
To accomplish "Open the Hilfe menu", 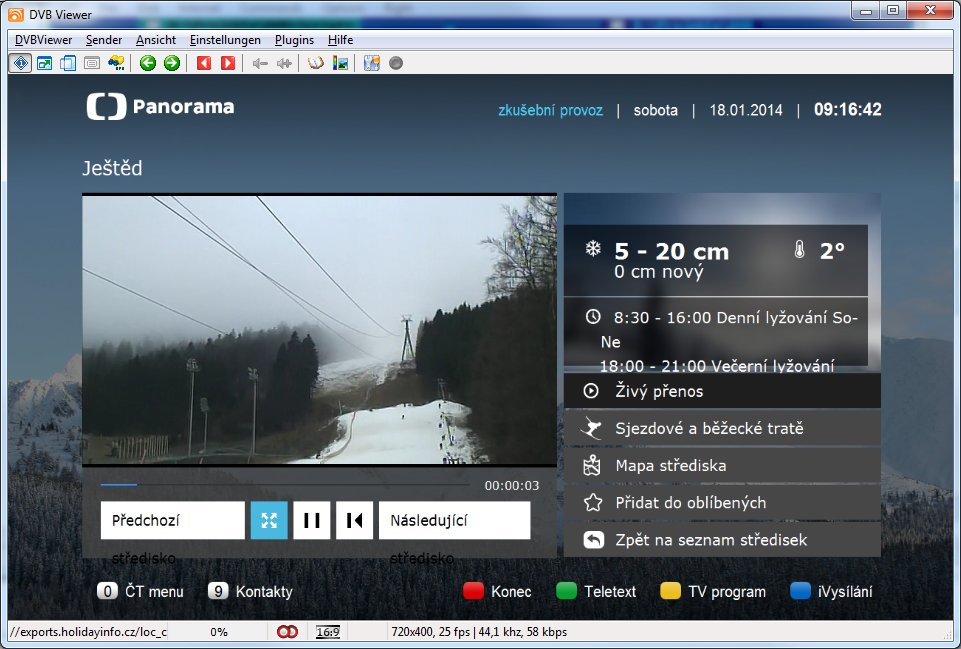I will point(340,40).
